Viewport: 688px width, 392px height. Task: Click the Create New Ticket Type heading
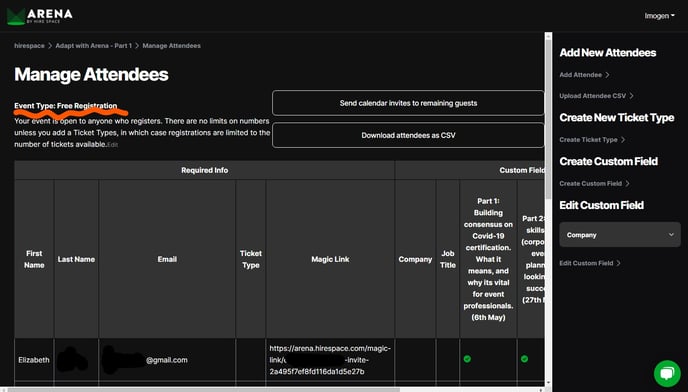pyautogui.click(x=616, y=118)
